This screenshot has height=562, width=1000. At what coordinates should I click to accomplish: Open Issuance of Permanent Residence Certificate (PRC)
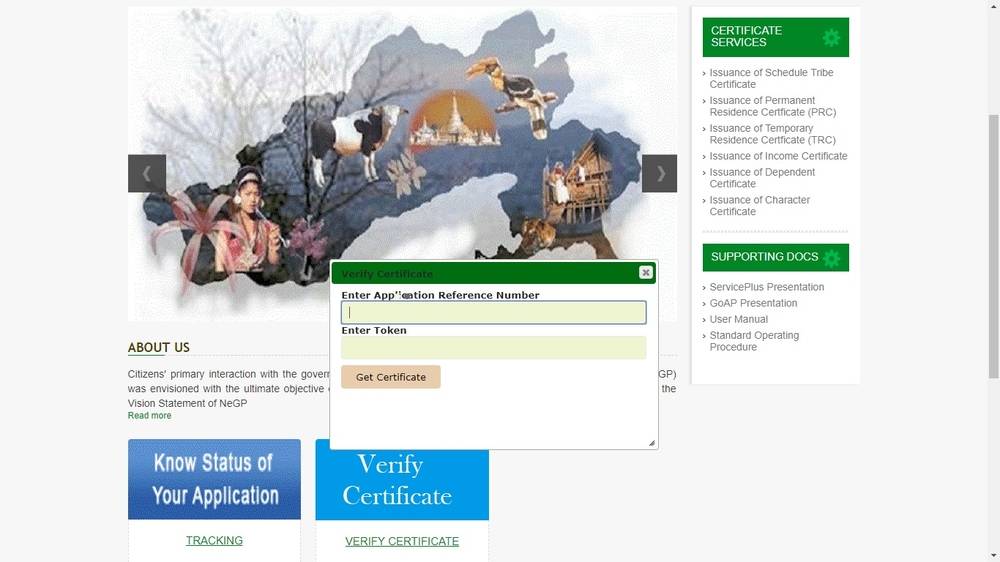point(772,107)
